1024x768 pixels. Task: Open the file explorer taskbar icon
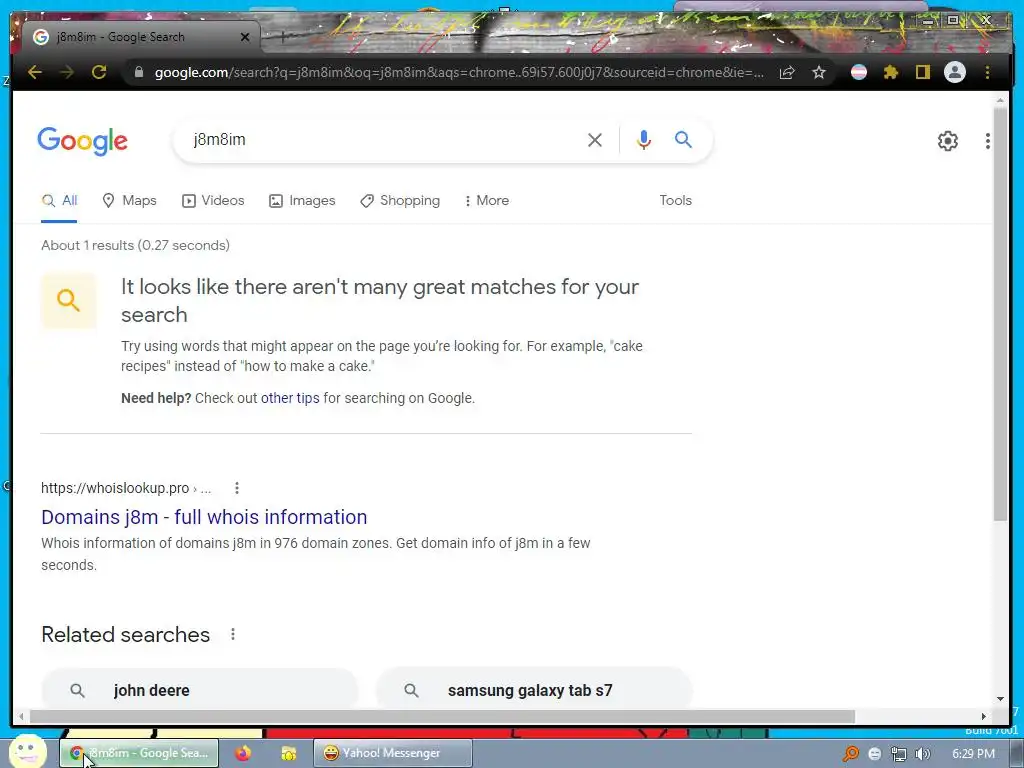click(x=288, y=753)
